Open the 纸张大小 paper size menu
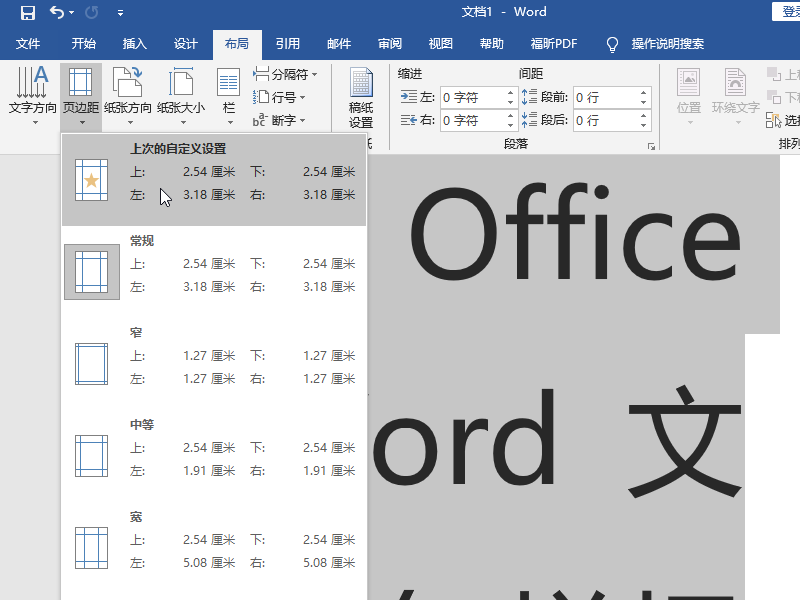 click(x=181, y=96)
